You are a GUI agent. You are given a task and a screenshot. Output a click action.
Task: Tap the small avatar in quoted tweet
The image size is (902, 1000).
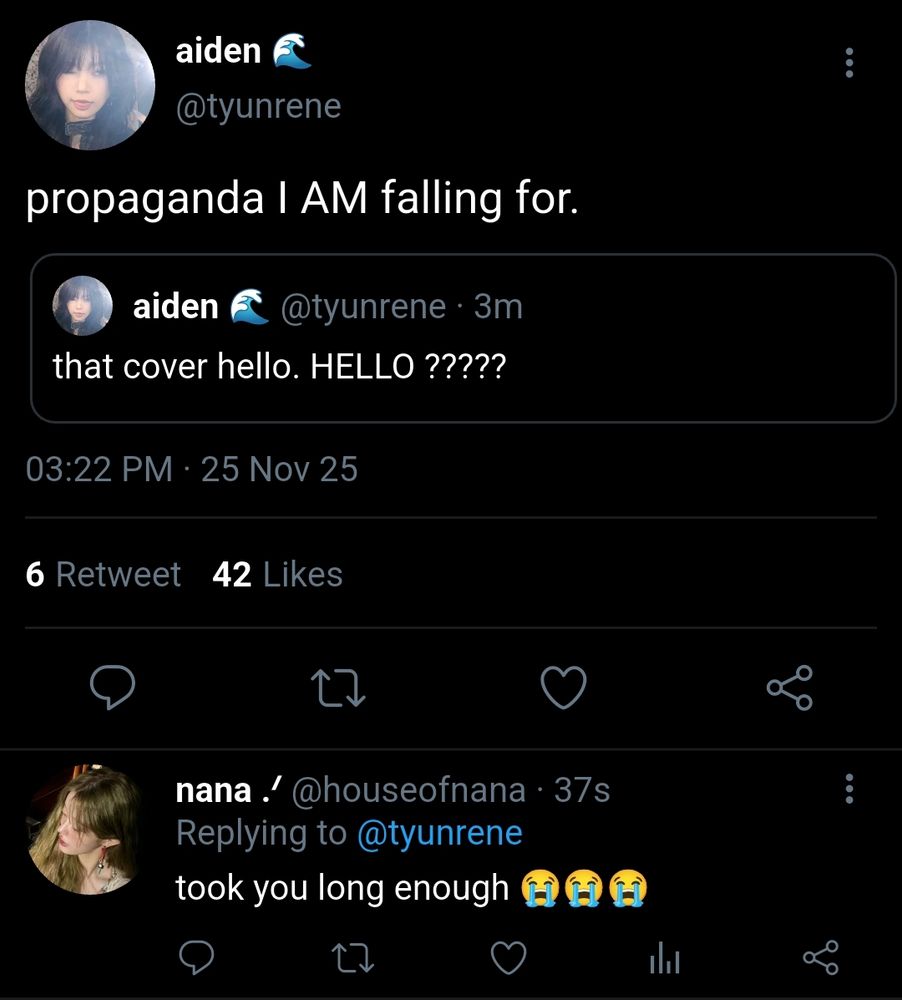82,305
